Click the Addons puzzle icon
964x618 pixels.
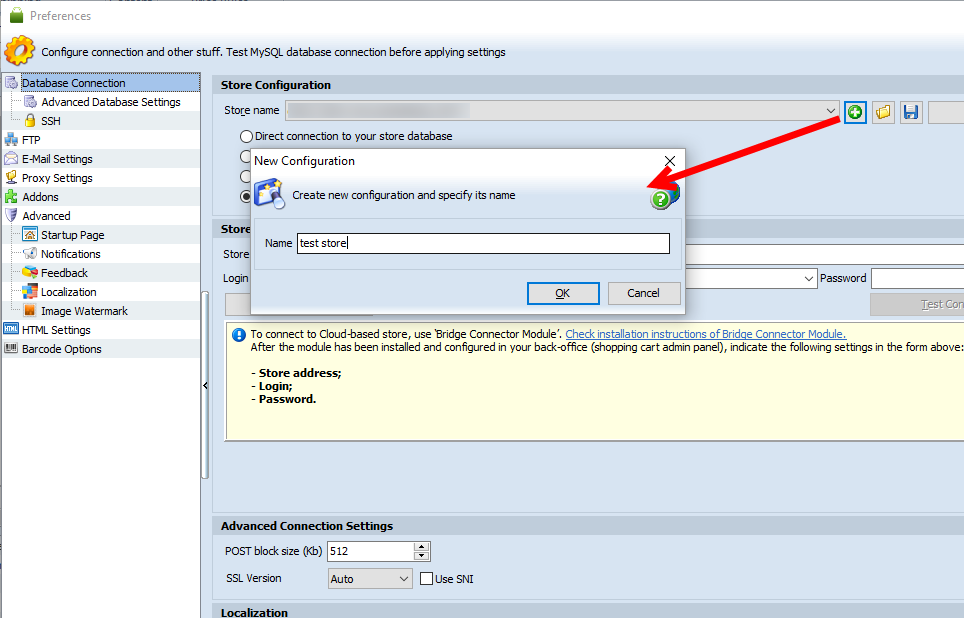(x=11, y=197)
